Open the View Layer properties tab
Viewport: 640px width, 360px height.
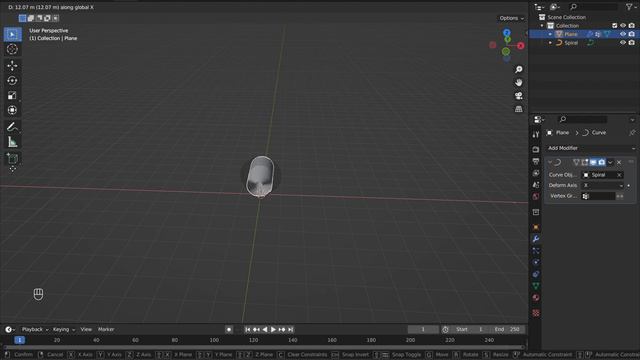[536, 173]
